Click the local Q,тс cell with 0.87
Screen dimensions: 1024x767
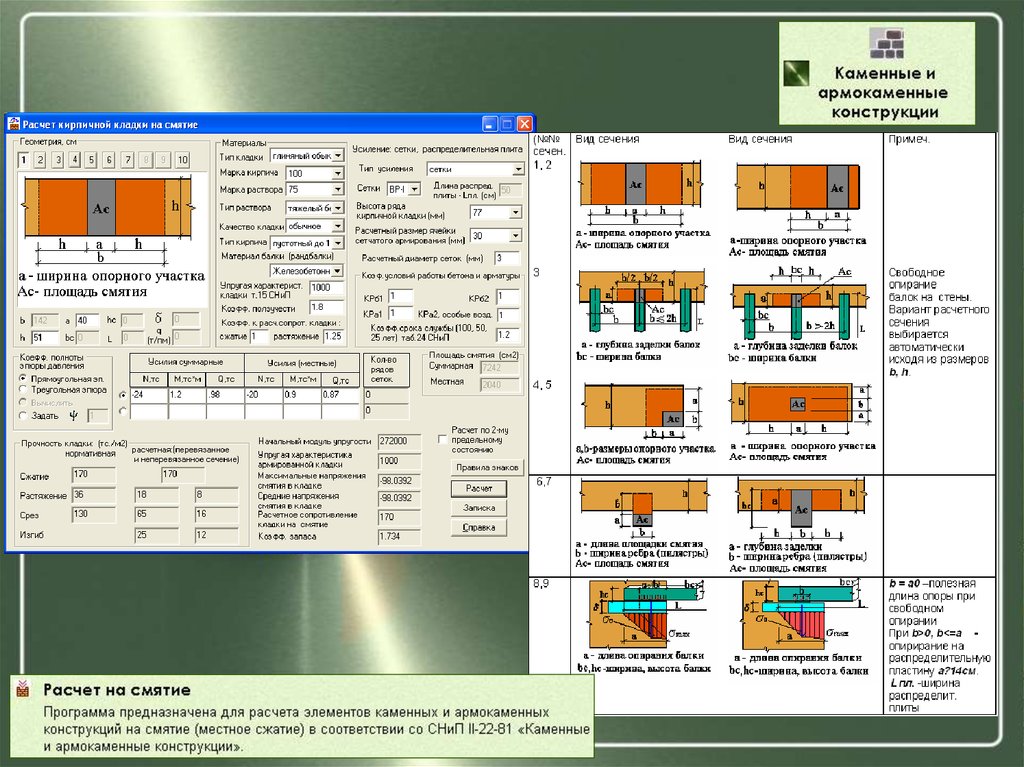(x=340, y=395)
